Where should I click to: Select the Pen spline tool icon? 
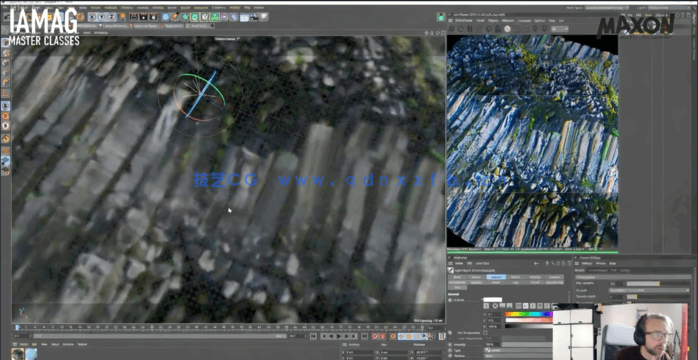click(x=175, y=17)
